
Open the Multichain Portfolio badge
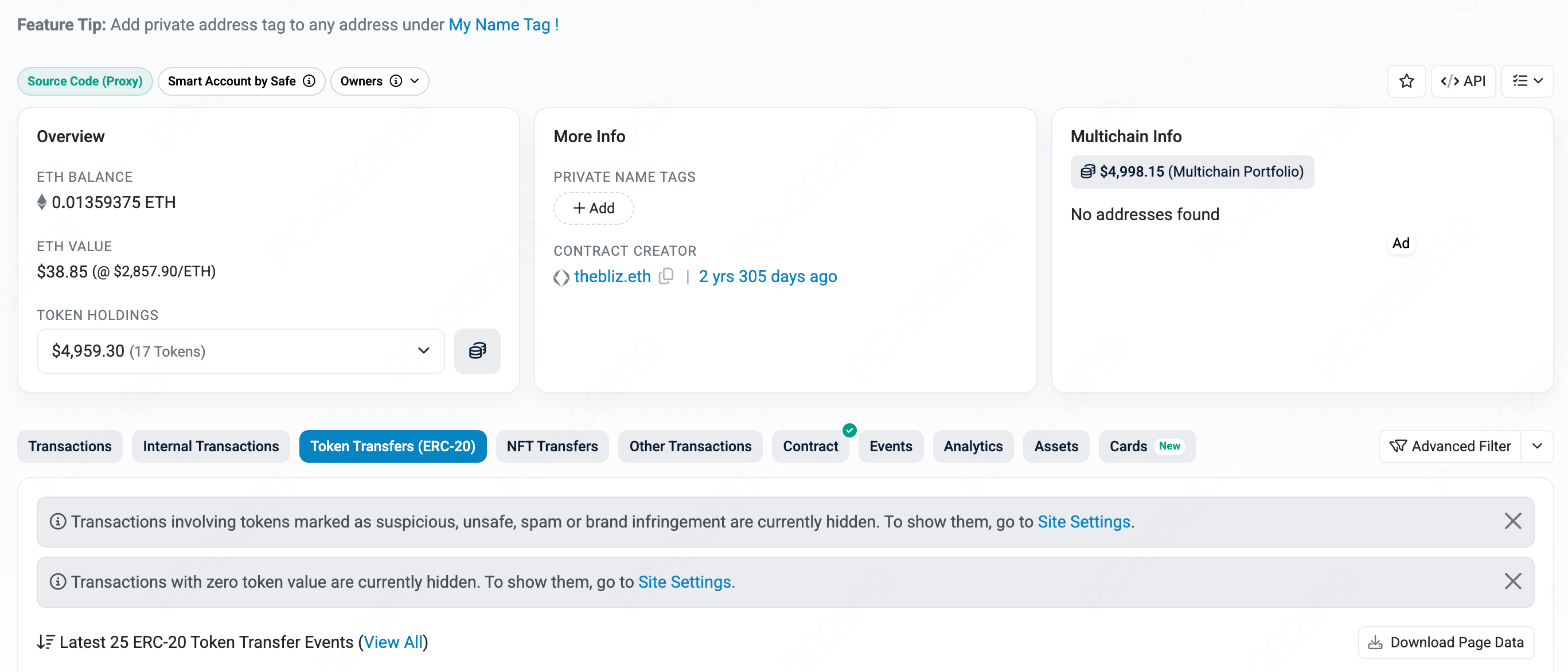click(x=1191, y=171)
